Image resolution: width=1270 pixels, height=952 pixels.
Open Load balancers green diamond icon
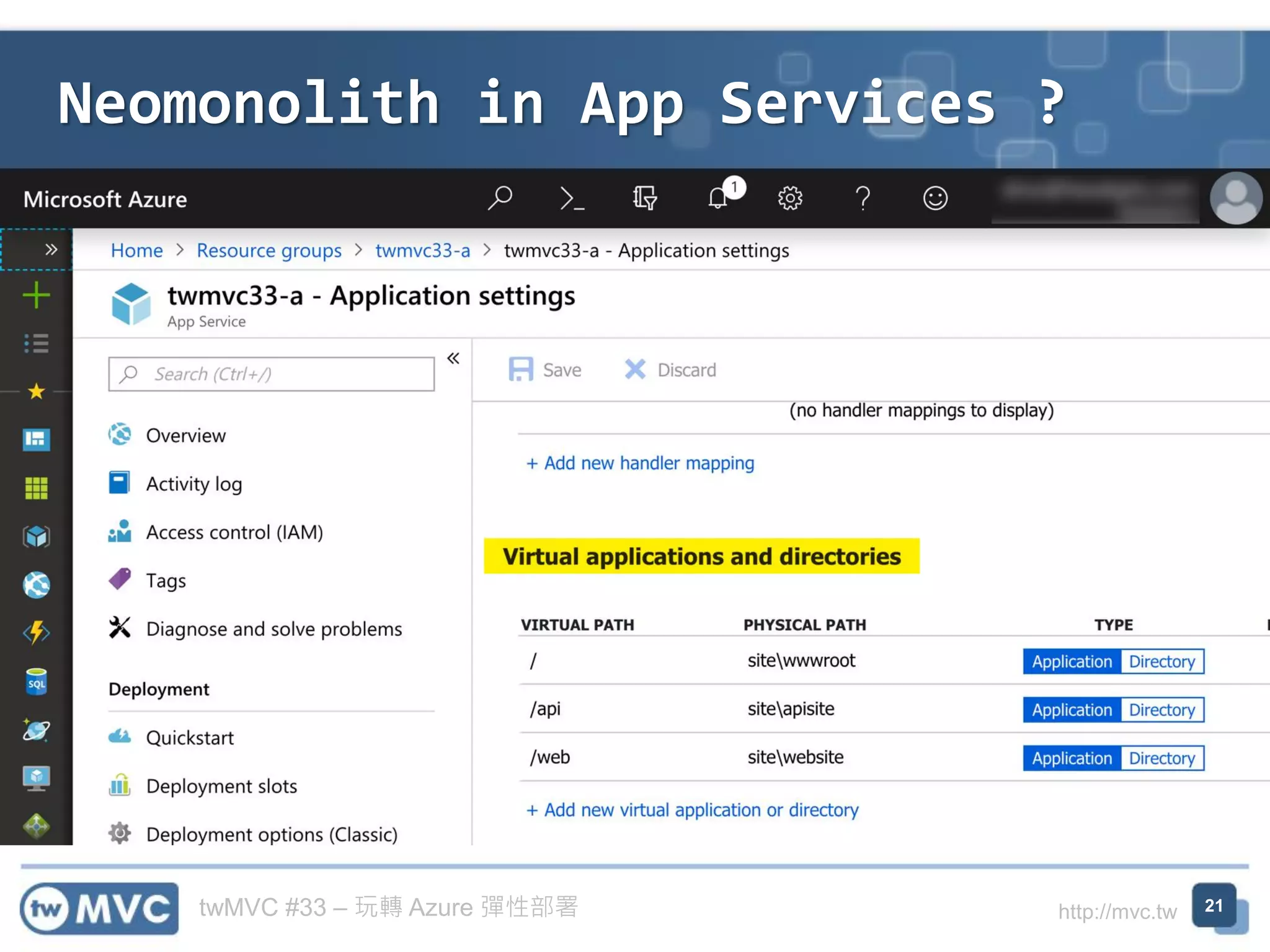point(36,826)
